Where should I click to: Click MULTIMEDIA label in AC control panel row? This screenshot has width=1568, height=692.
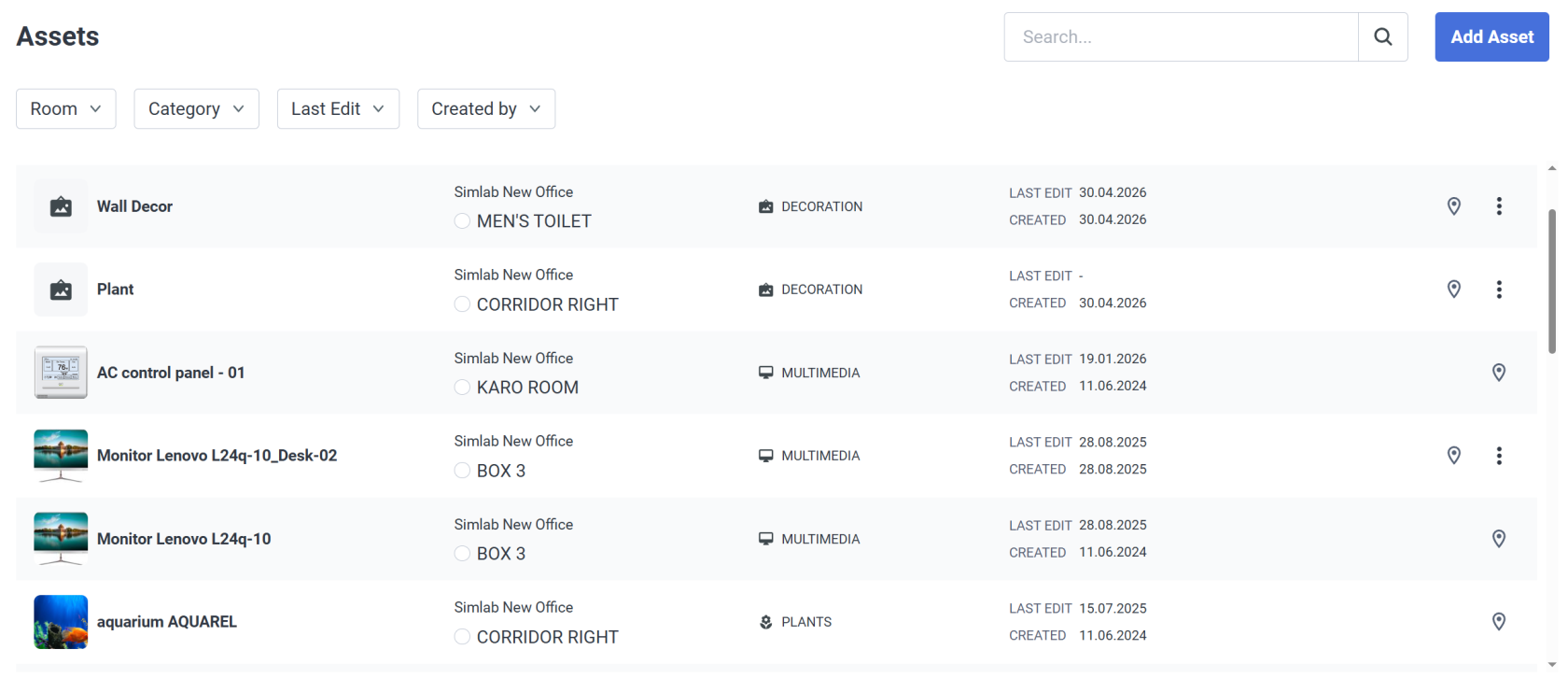(820, 373)
